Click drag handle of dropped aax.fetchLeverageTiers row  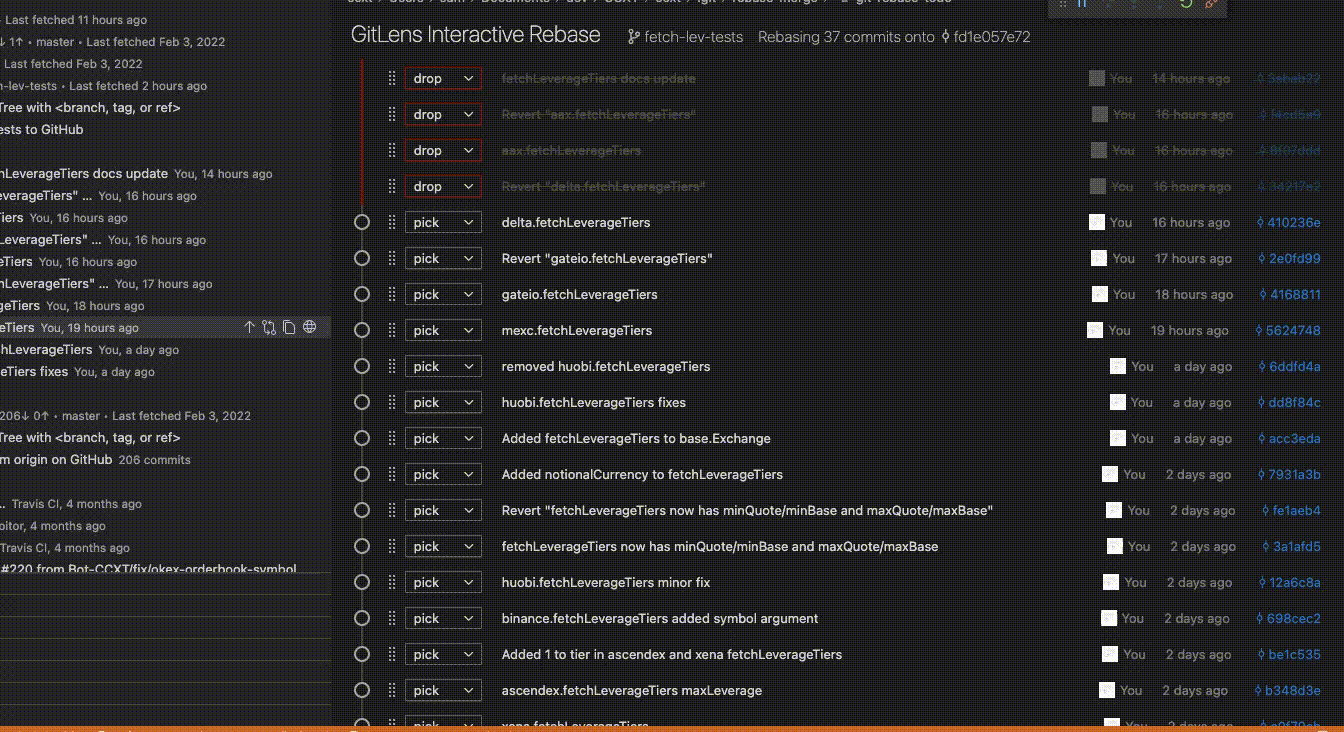392,150
